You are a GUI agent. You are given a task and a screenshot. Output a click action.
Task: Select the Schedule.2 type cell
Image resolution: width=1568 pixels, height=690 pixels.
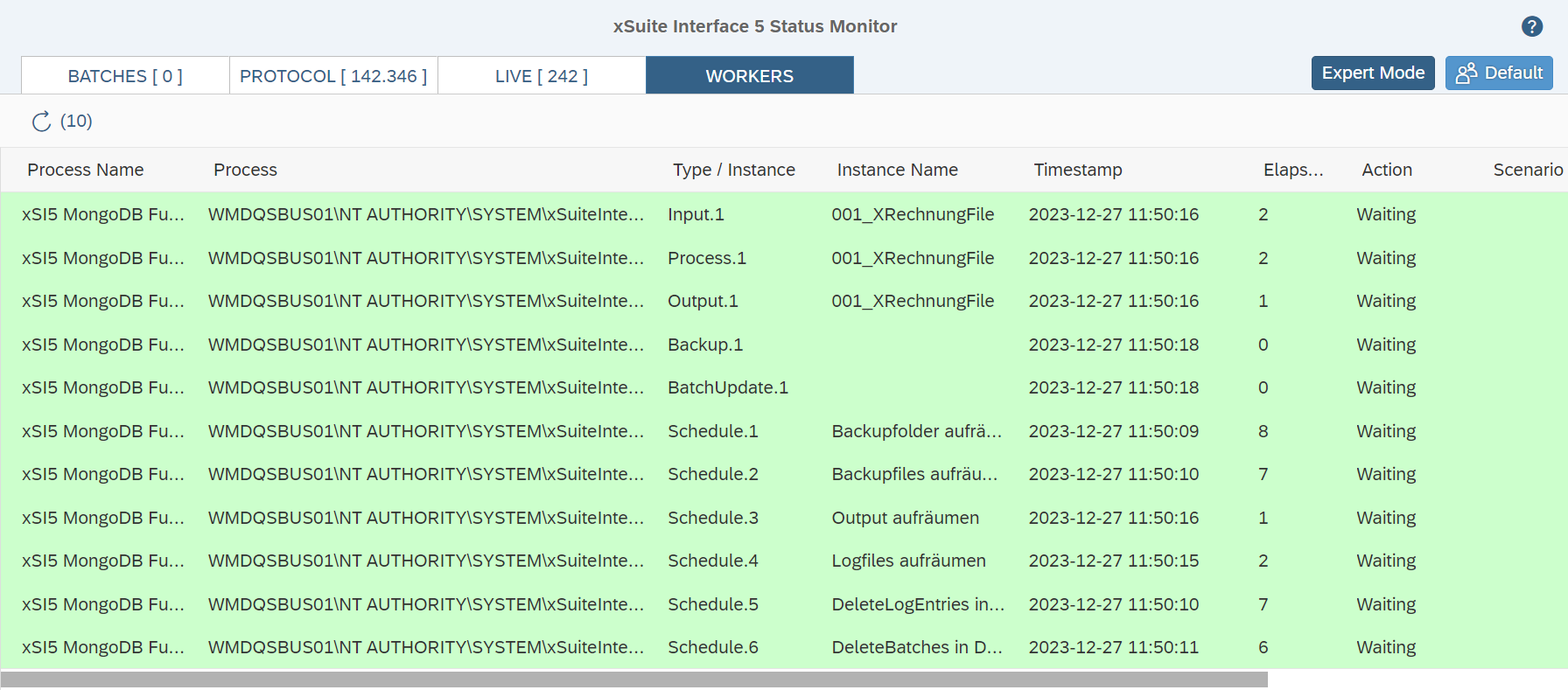(713, 474)
